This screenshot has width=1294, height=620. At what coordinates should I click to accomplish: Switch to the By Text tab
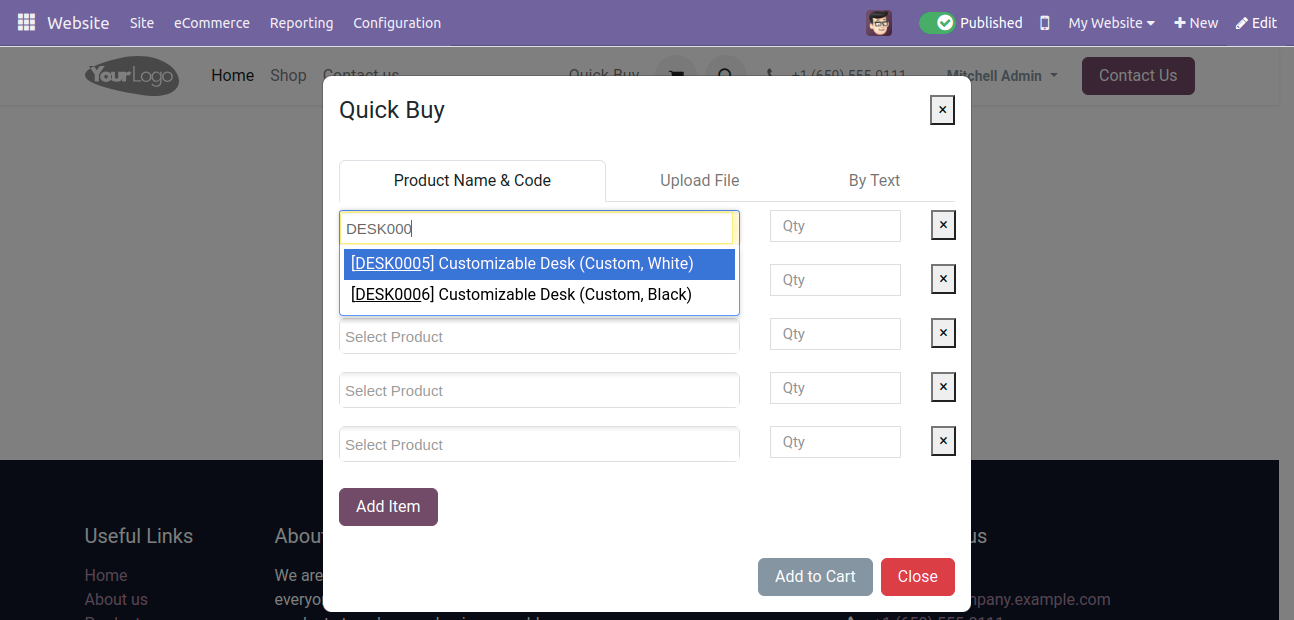tap(874, 181)
